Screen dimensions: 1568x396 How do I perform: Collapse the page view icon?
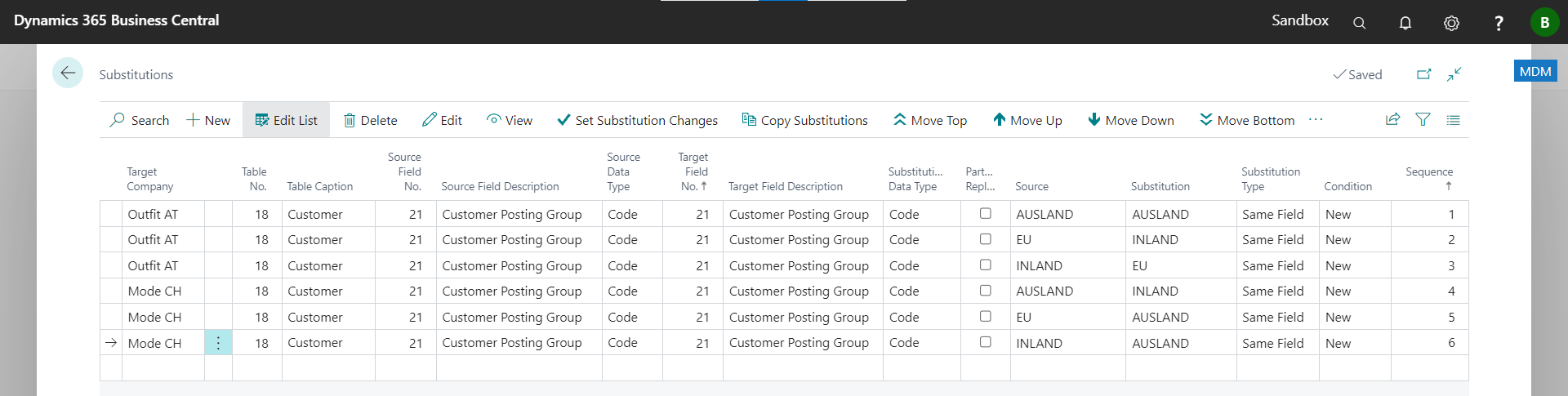tap(1454, 74)
